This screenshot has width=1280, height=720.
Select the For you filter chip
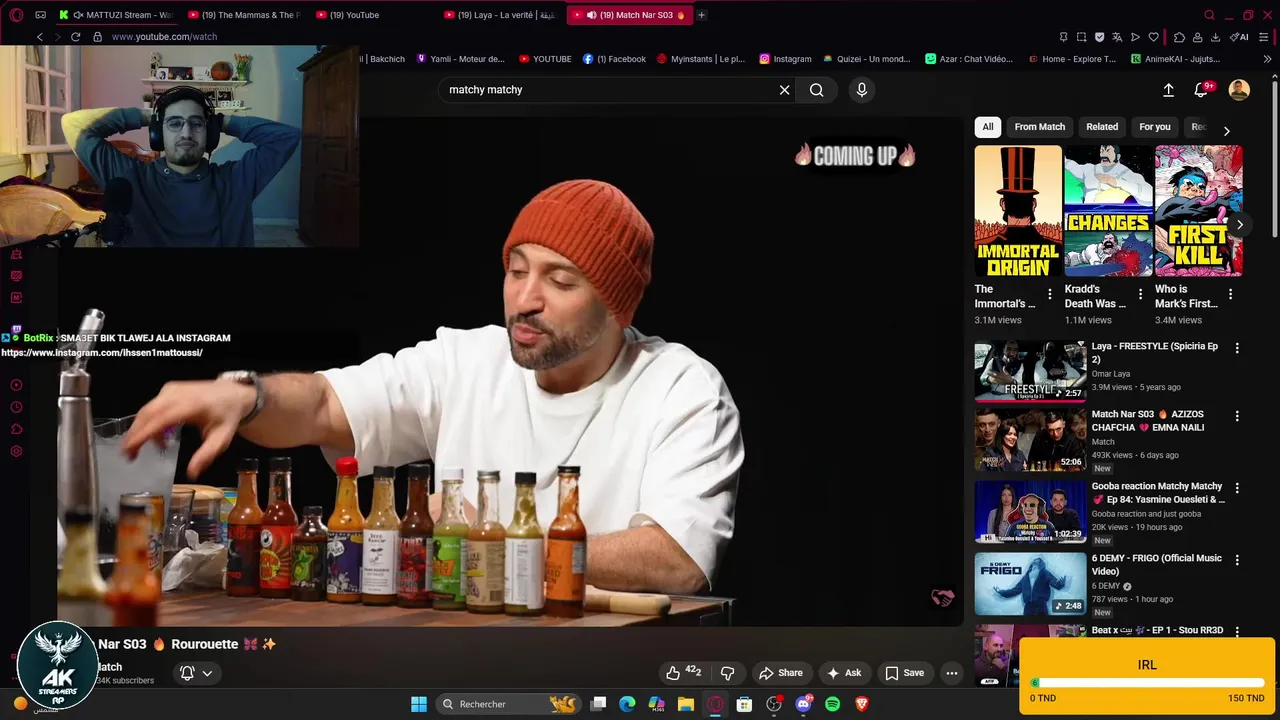pyautogui.click(x=1154, y=127)
